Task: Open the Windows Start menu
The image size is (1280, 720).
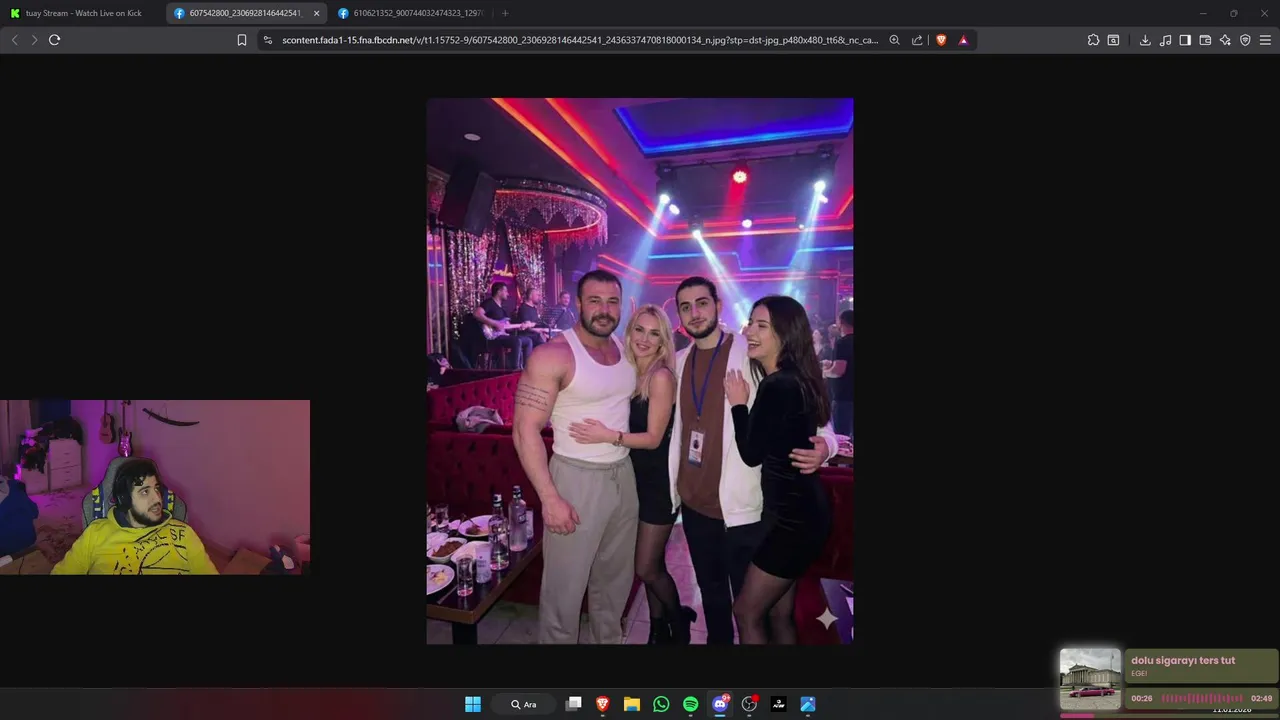Action: [473, 704]
